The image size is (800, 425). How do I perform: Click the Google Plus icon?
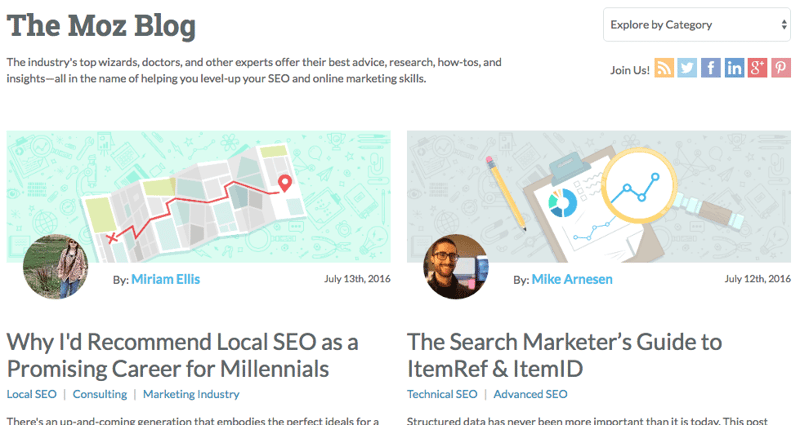point(758,69)
